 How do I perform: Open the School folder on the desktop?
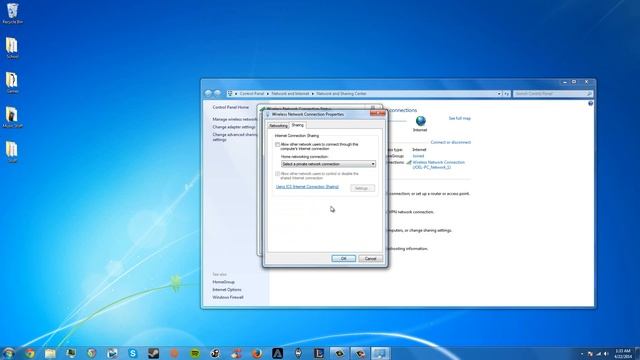coord(12,48)
